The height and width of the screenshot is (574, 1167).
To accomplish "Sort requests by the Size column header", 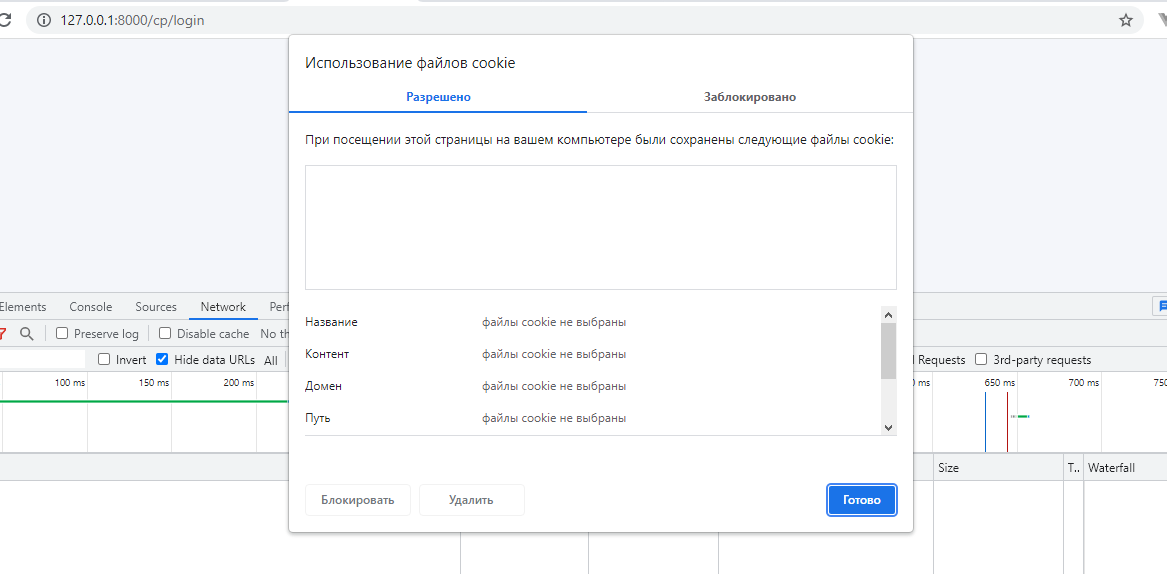I will [948, 468].
